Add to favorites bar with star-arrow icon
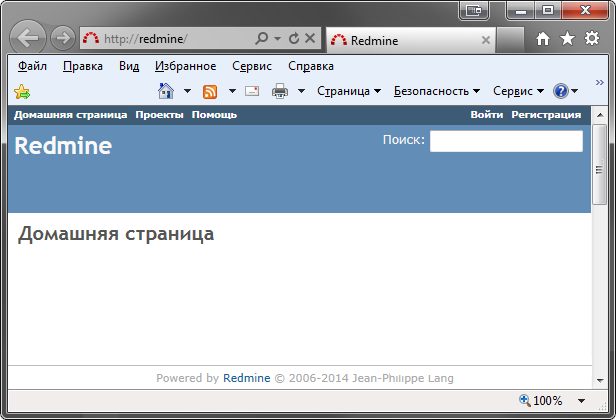This screenshot has height=420, width=616. 22,92
